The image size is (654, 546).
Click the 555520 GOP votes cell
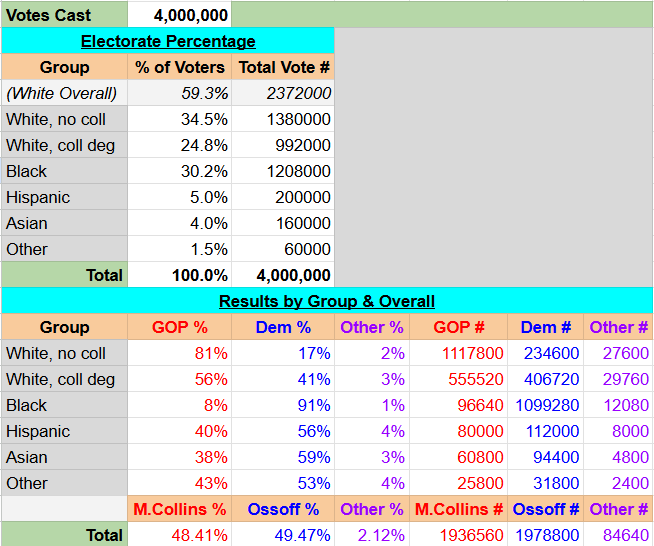point(459,379)
